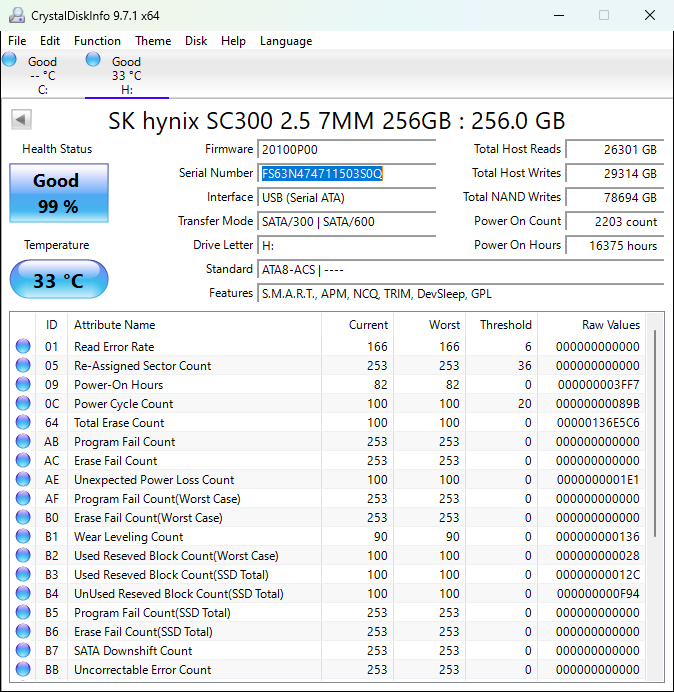Screen dimensions: 674x692
Task: Click the Current column header
Action: click(x=358, y=325)
